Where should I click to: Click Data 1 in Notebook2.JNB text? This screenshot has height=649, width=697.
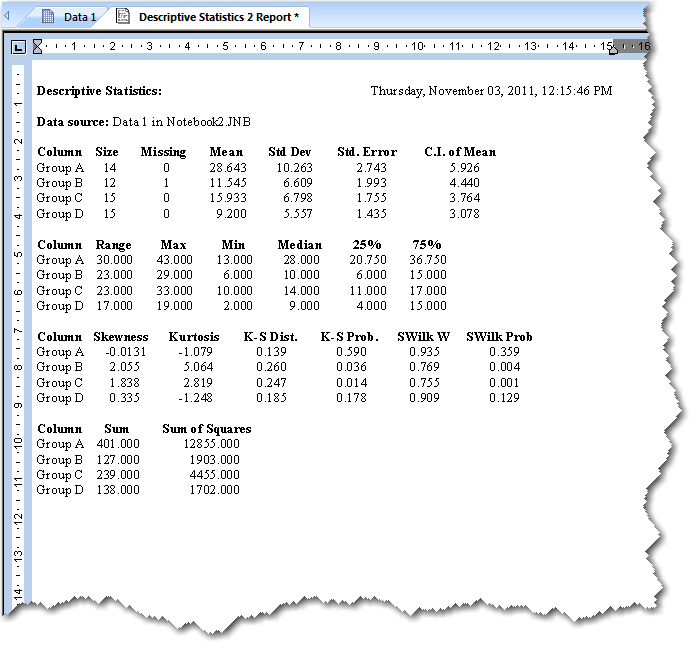tap(181, 122)
